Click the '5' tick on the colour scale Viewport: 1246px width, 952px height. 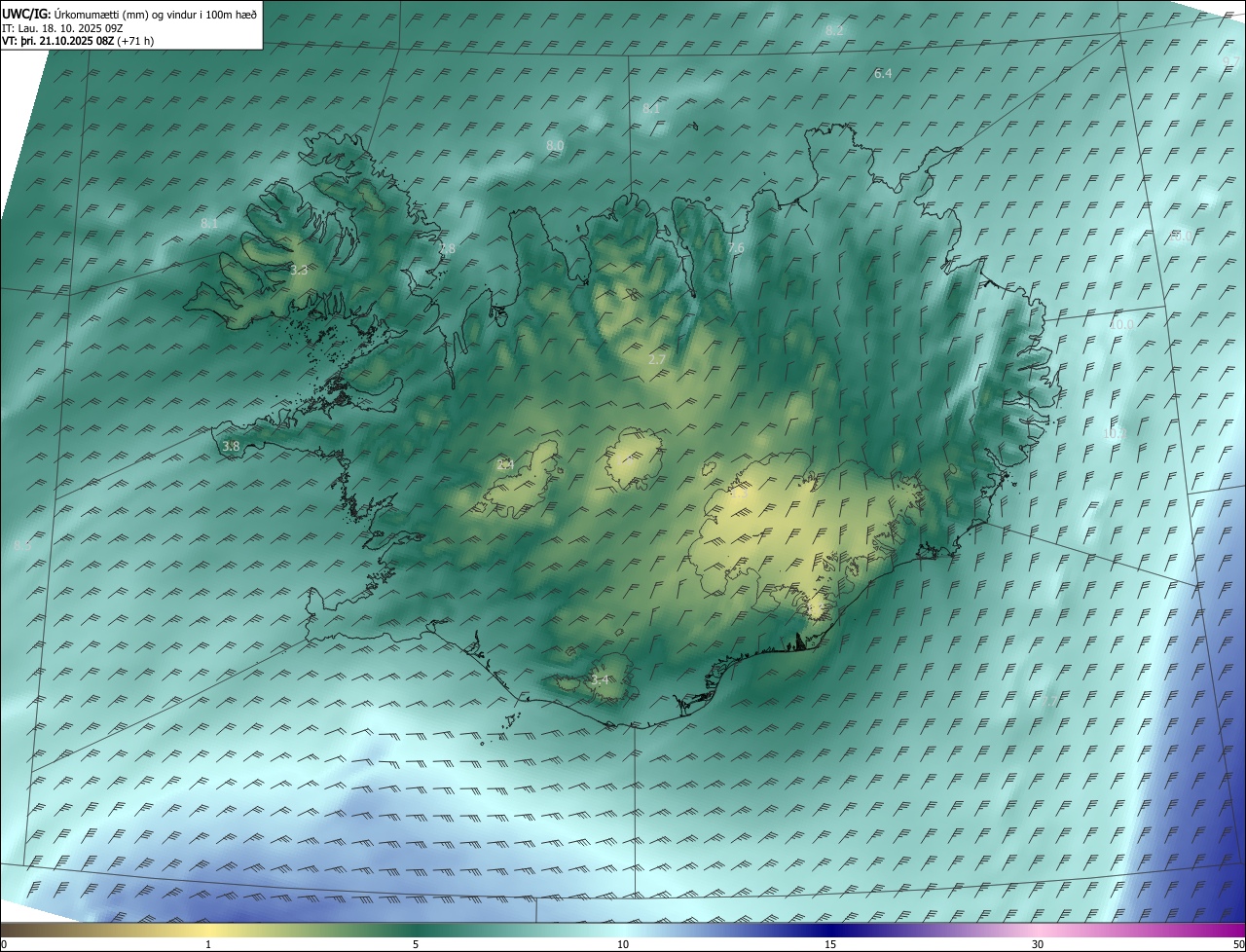point(416,944)
